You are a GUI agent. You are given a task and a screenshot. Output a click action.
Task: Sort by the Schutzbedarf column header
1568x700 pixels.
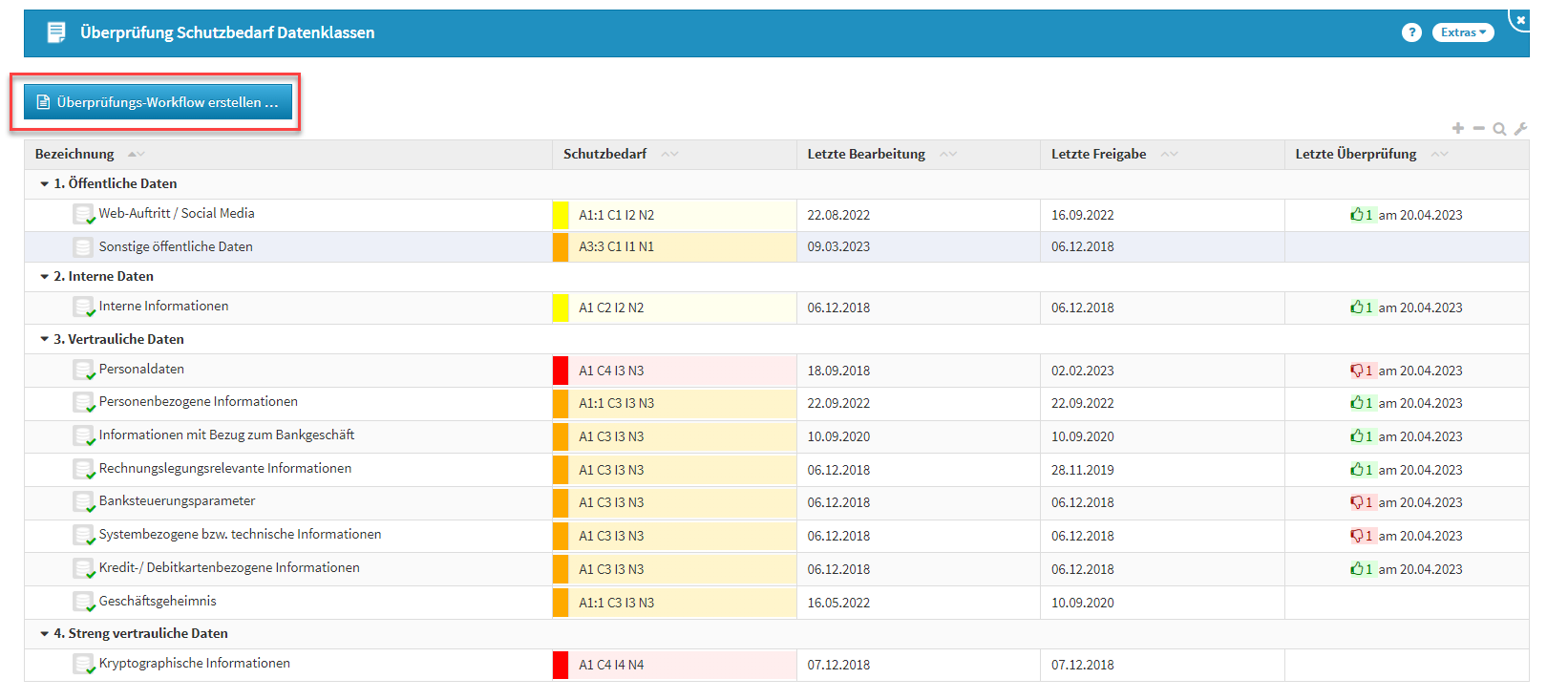(604, 154)
